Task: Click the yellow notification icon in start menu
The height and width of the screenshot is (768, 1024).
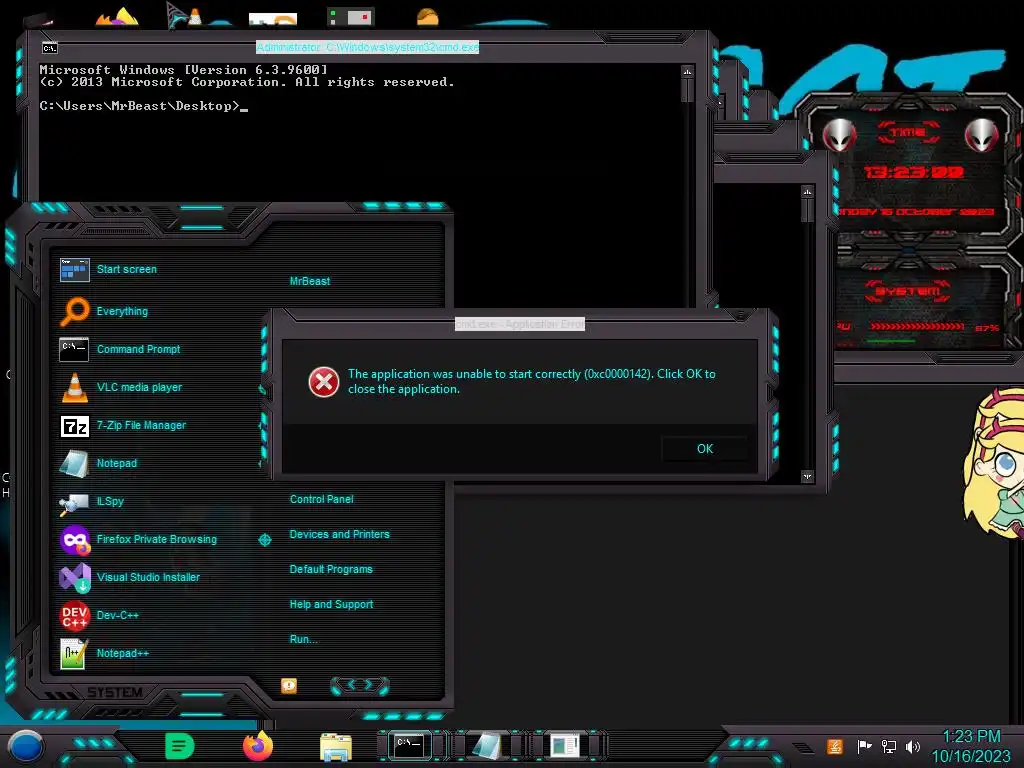Action: 289,685
